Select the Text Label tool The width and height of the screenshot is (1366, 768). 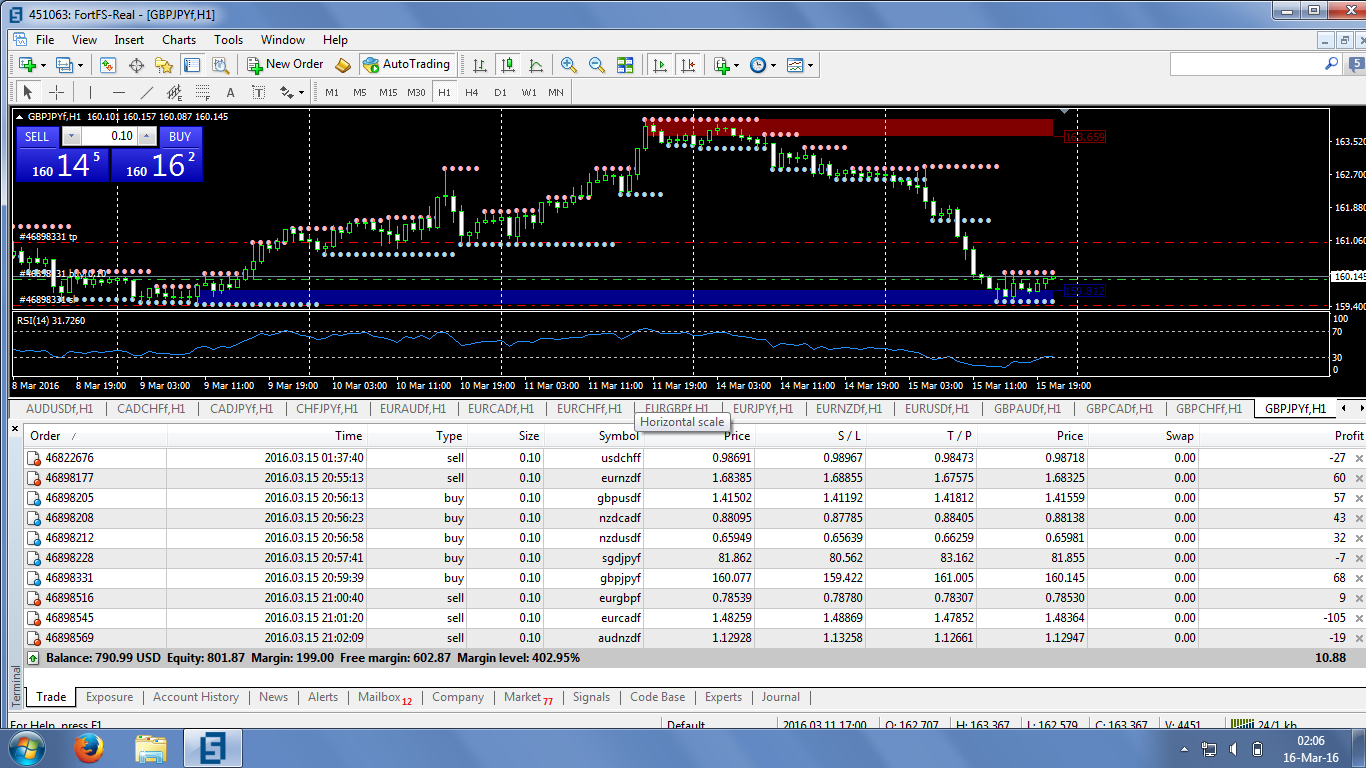[x=258, y=92]
